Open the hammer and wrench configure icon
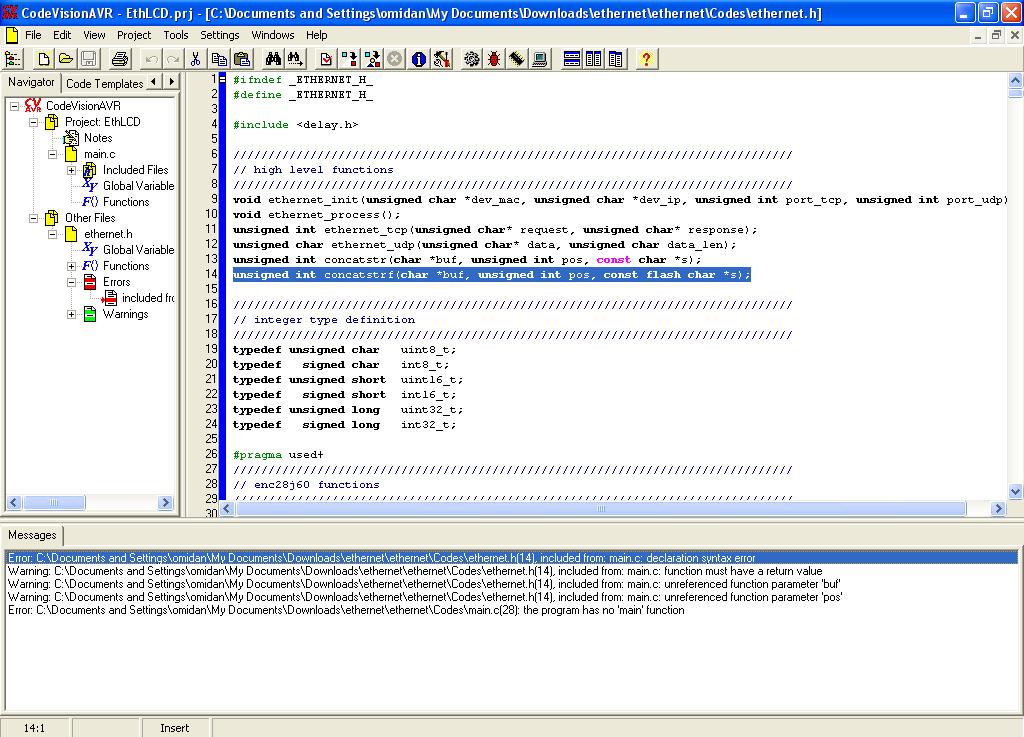Screen dimensions: 1024x737 coord(441,59)
